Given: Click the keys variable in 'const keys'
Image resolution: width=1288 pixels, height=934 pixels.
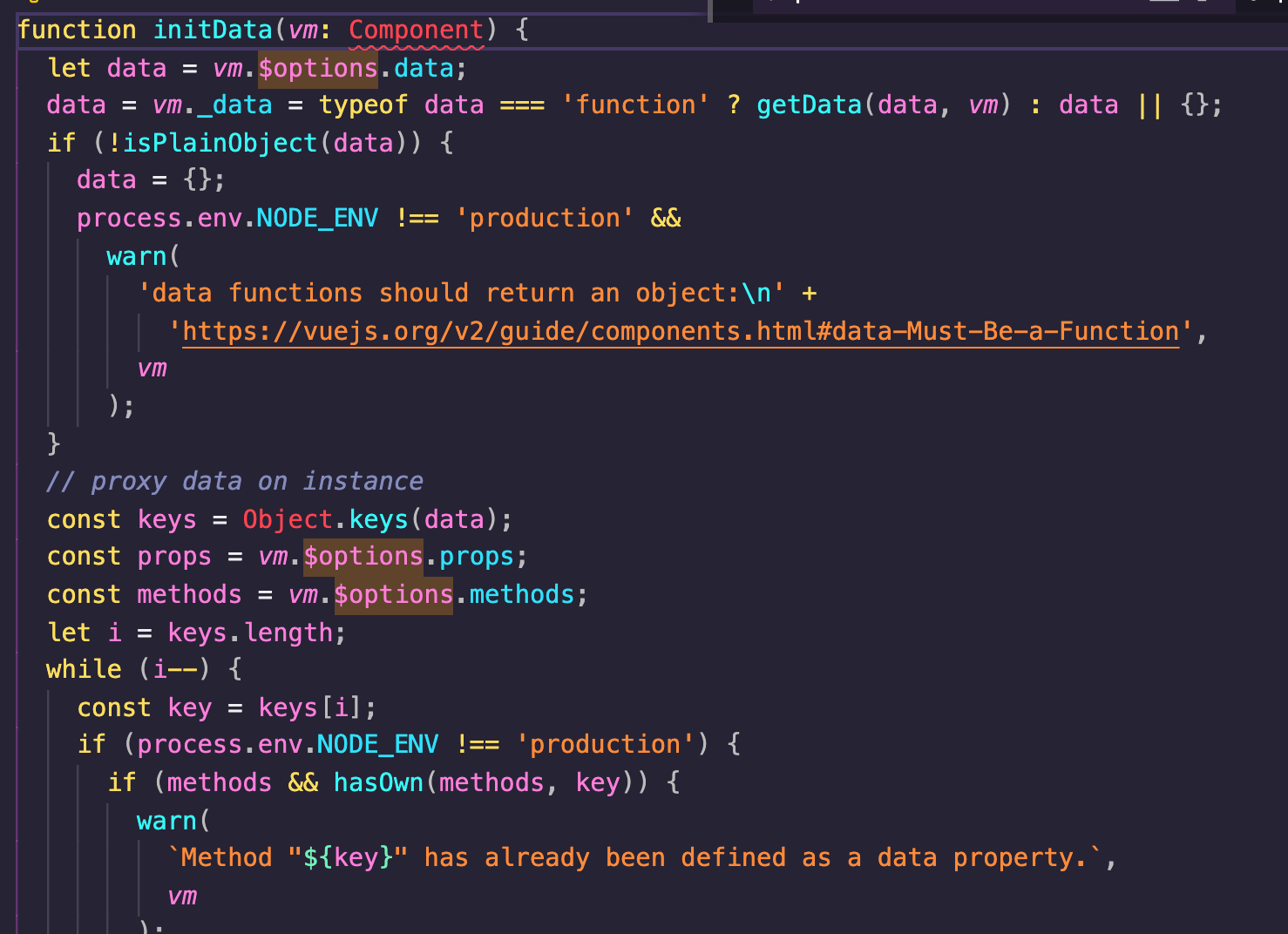Looking at the screenshot, I should [x=167, y=519].
